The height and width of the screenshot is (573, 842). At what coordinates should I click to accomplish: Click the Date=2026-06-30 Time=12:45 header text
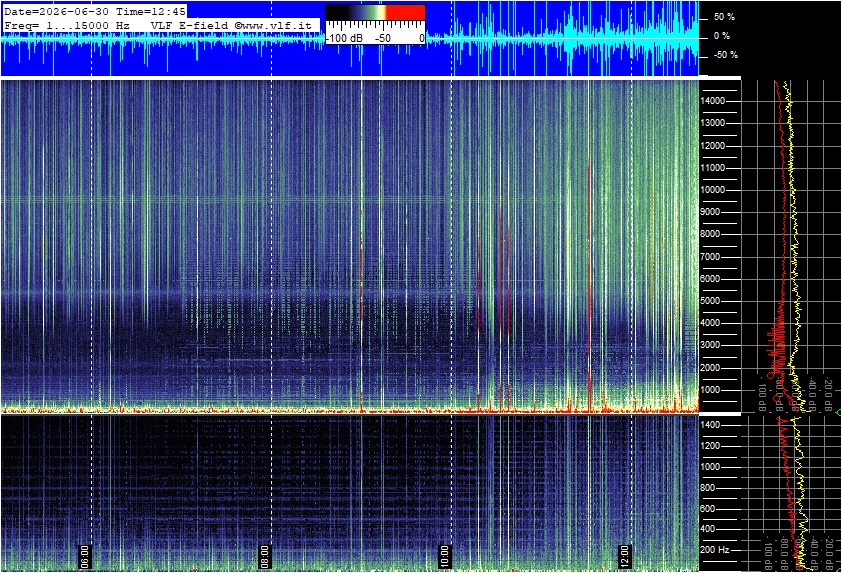95,11
